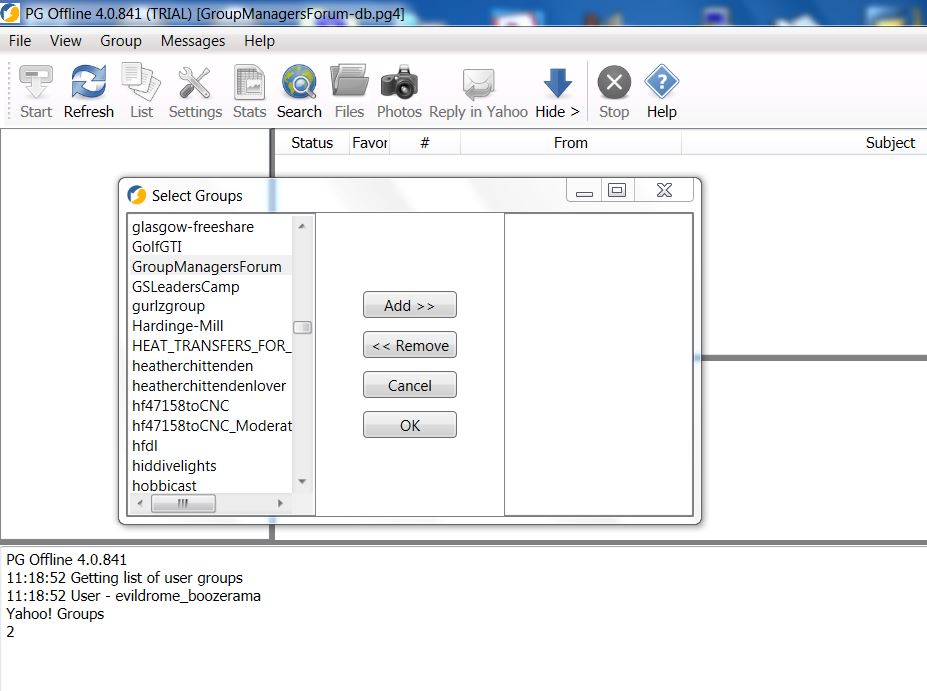
Task: Open the Files folder icon
Action: [349, 80]
